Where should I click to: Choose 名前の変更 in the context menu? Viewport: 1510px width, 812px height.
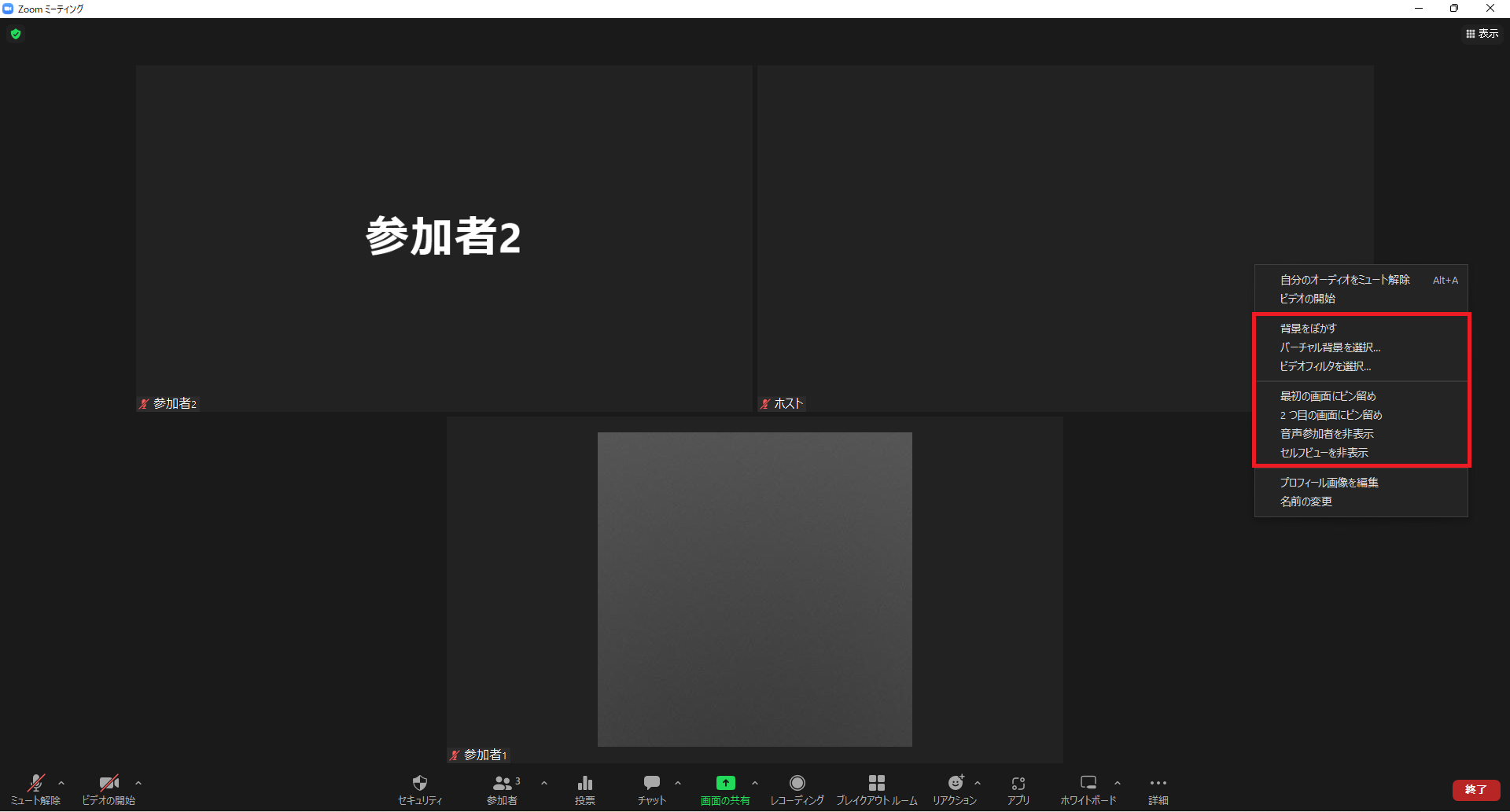click(1306, 502)
